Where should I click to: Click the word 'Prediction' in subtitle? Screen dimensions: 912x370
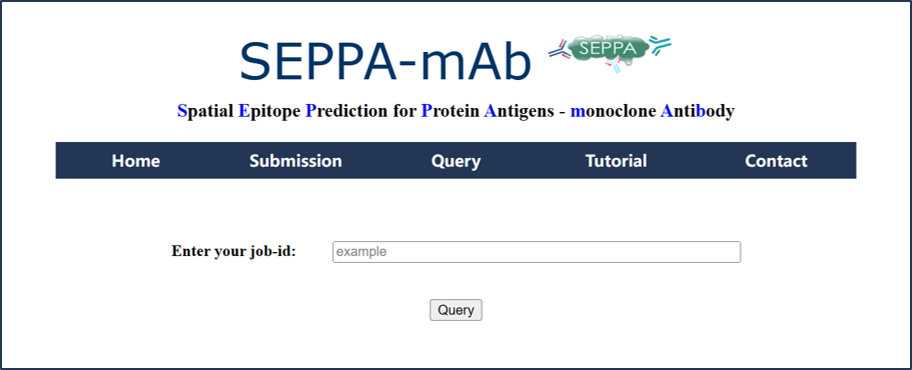[346, 111]
